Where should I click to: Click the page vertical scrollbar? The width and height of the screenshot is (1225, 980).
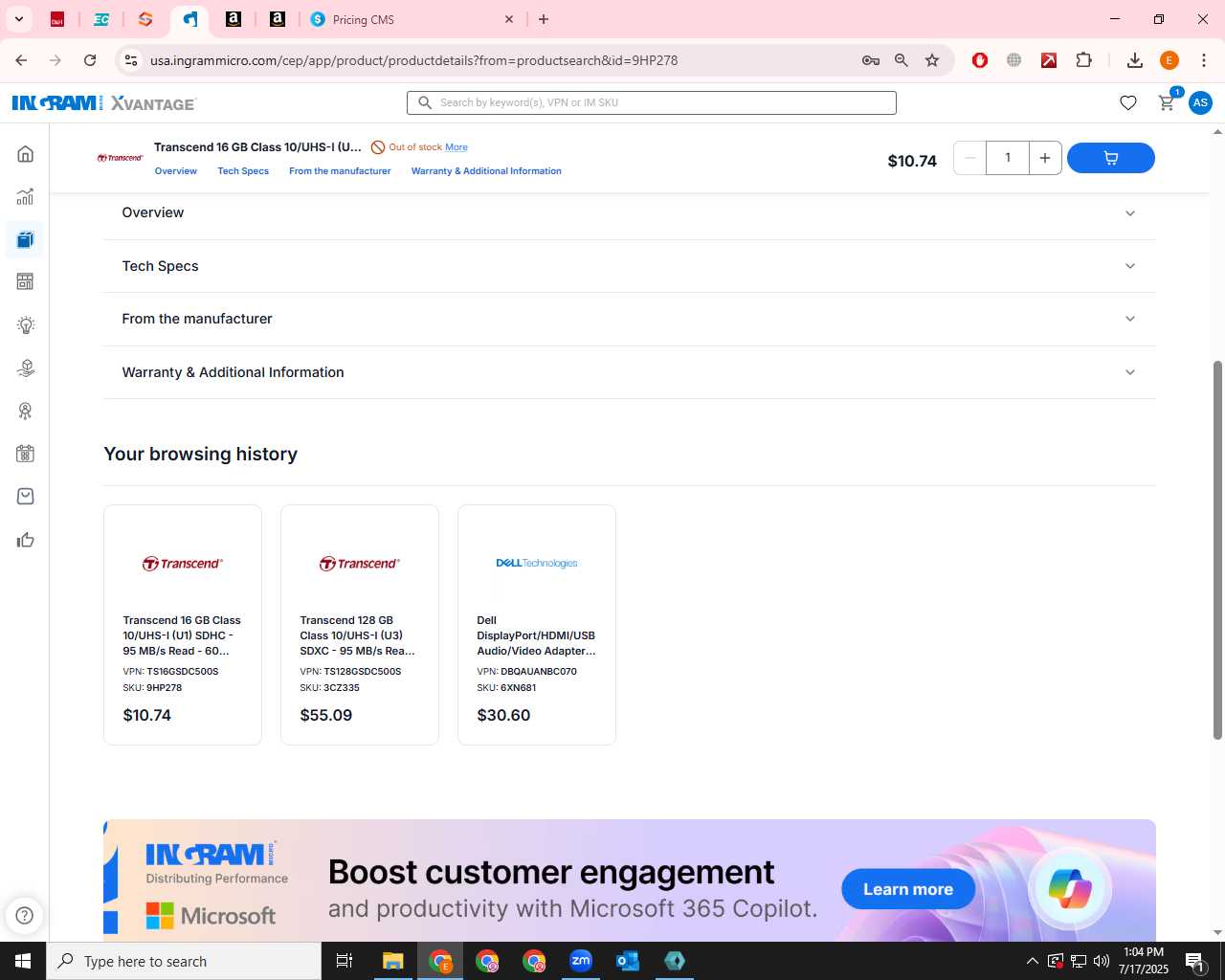1217,549
